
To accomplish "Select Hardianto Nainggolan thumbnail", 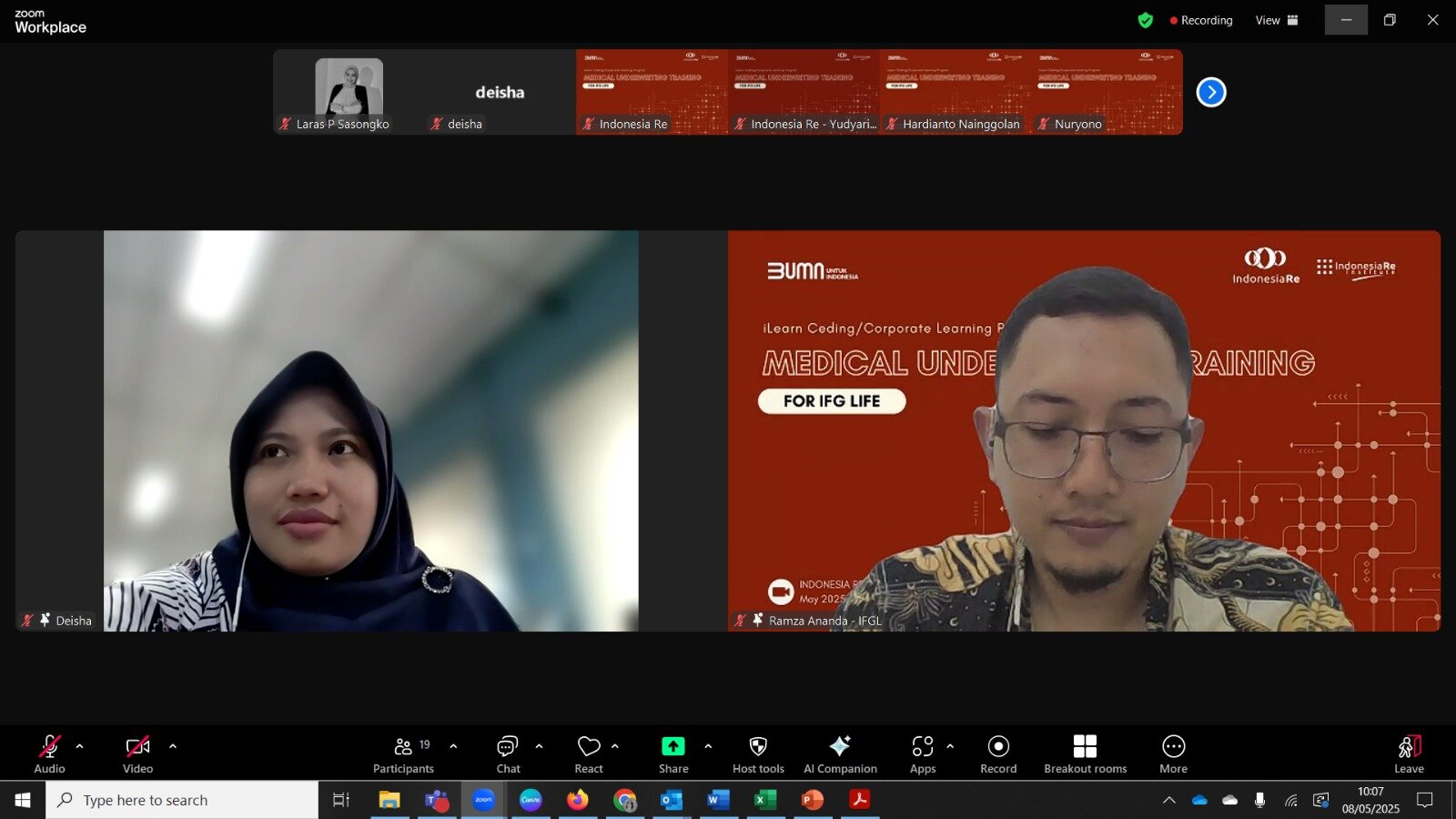I will 955,92.
